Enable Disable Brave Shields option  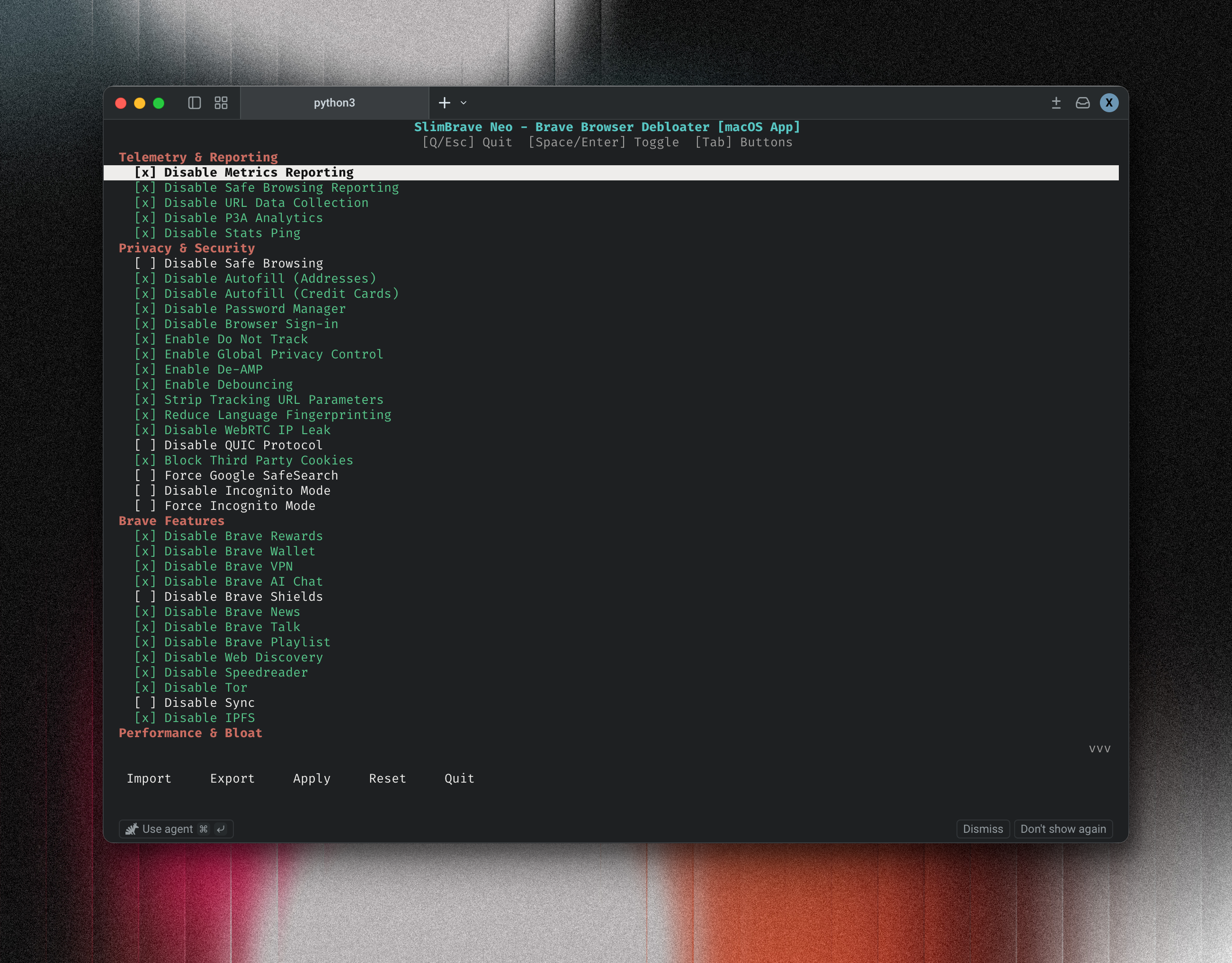pos(229,597)
